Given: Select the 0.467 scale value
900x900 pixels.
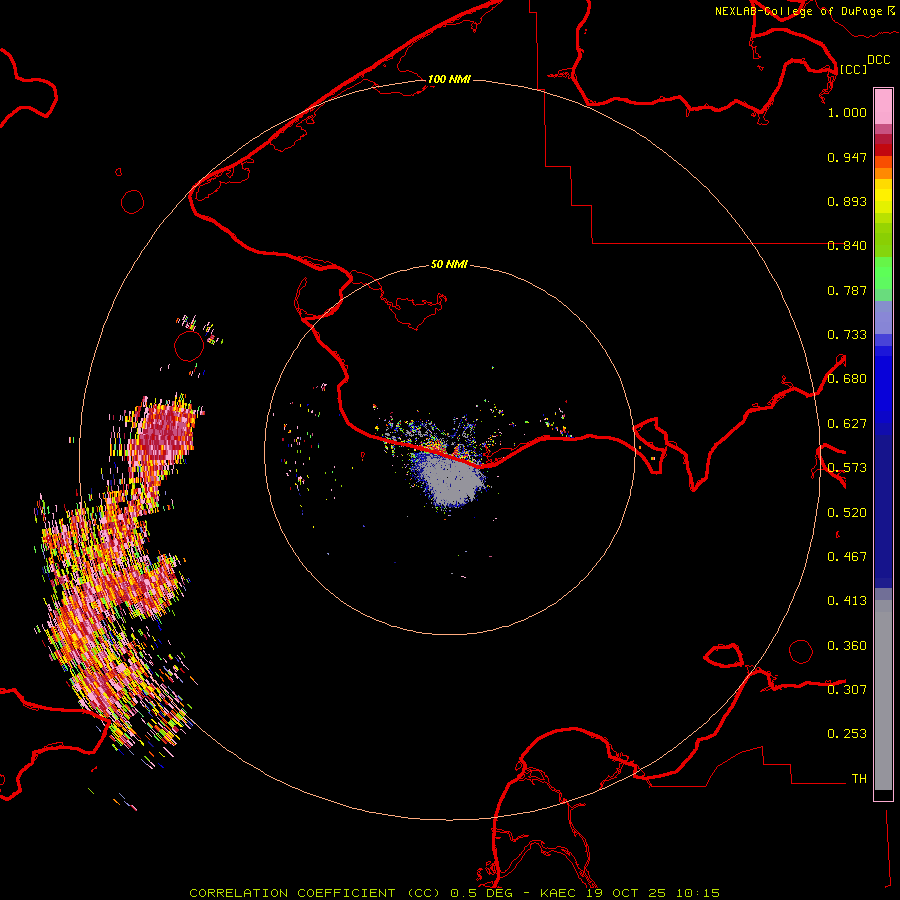Looking at the screenshot, I should pyautogui.click(x=847, y=557).
